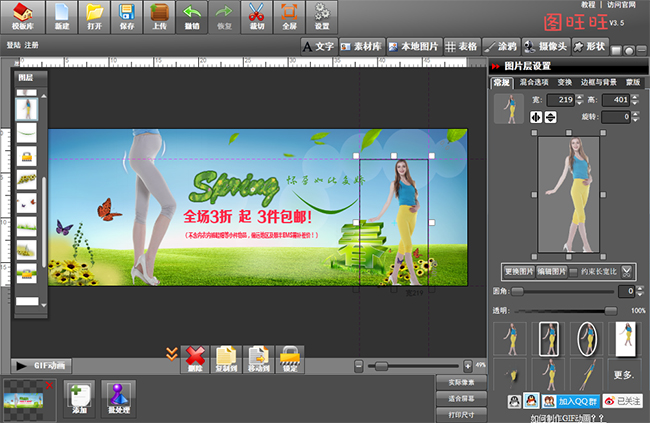This screenshot has height=423, width=650.
Task: Click the zoom out minus button
Action: (x=359, y=366)
